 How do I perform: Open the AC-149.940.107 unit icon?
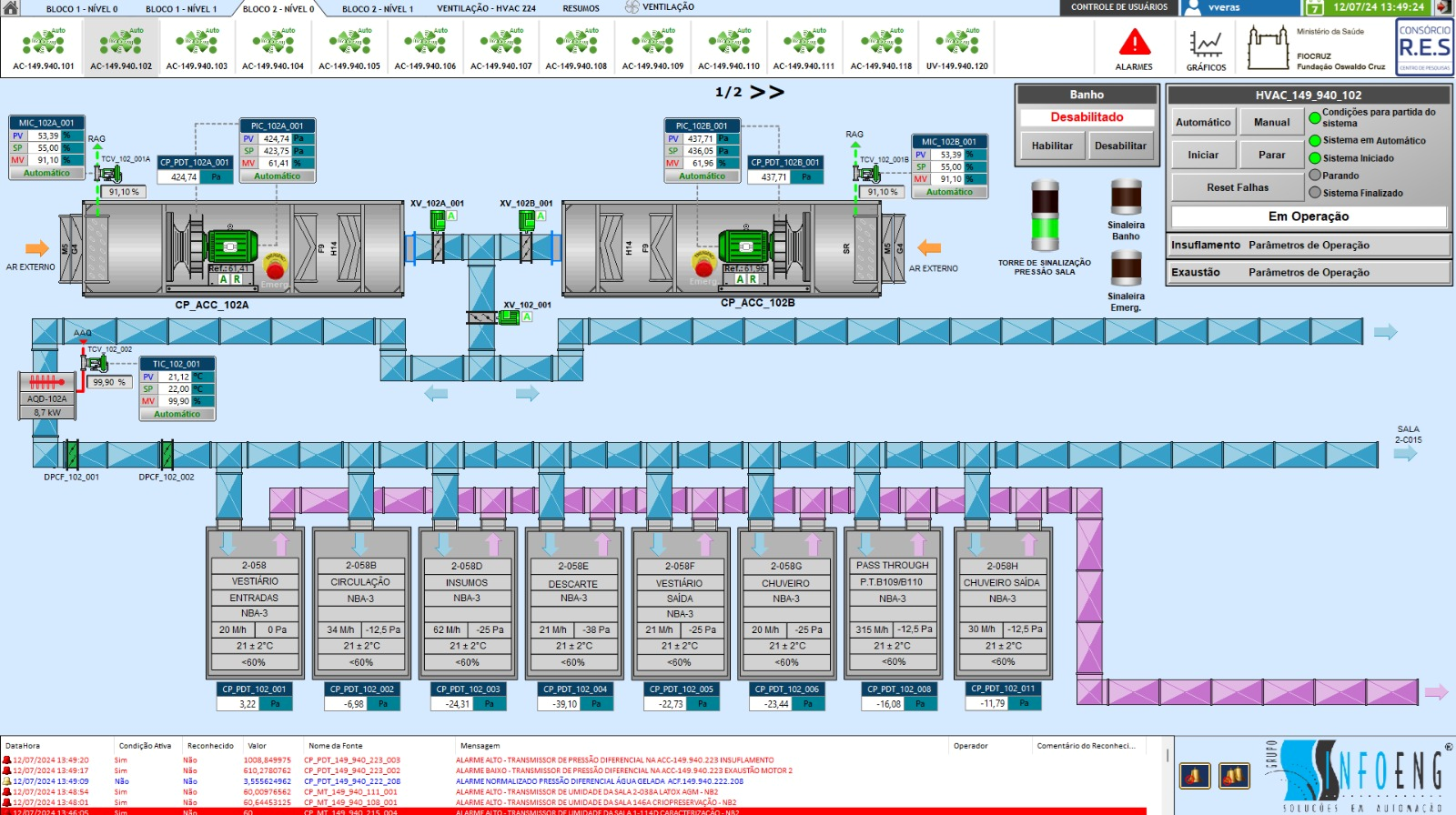coord(500,43)
